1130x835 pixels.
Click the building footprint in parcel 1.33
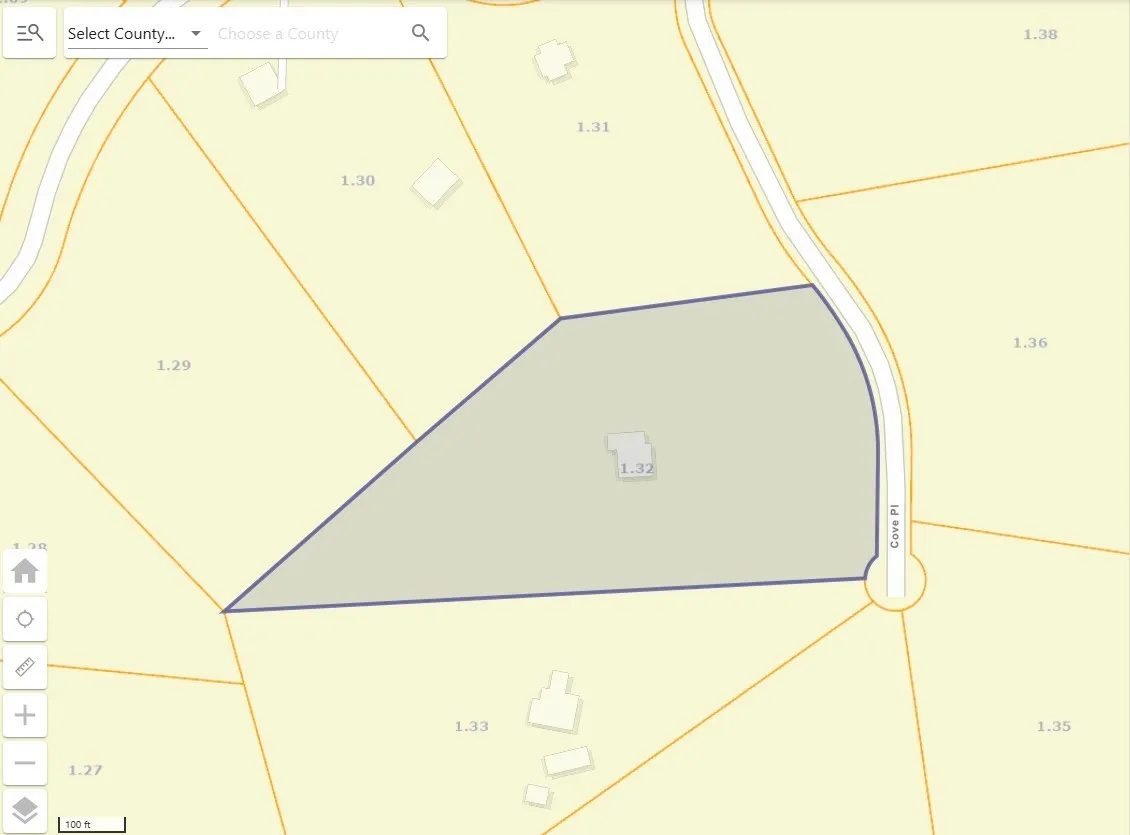554,702
